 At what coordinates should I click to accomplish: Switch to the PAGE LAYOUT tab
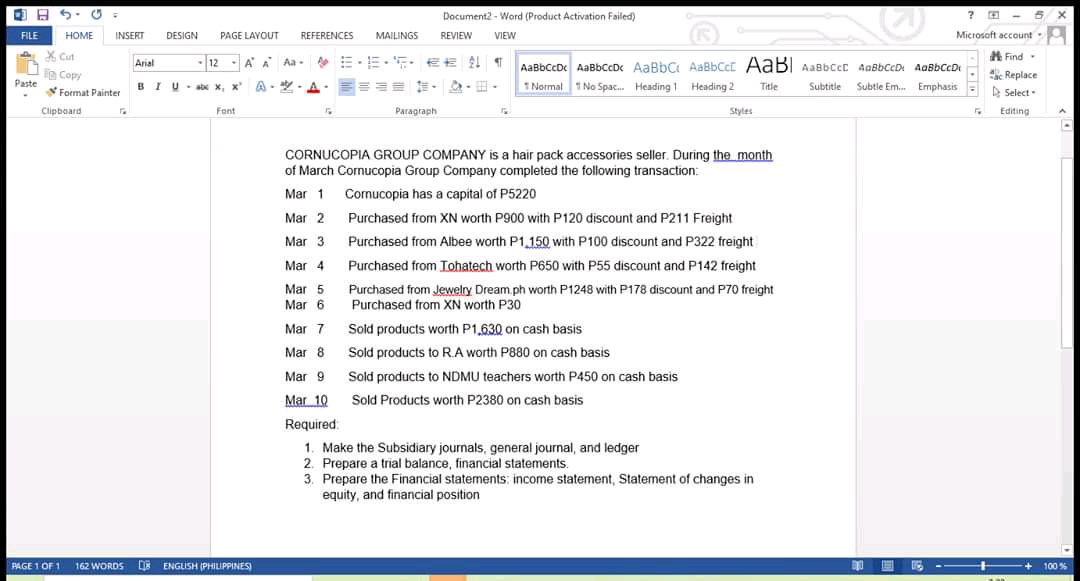pos(249,36)
